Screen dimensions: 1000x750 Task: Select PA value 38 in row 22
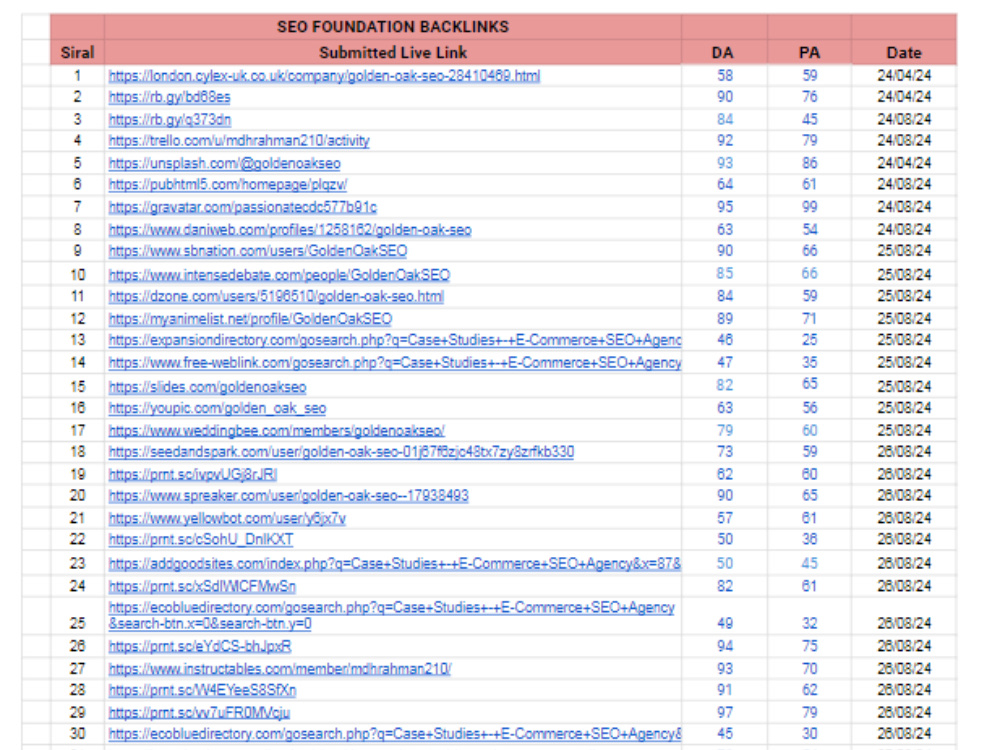pyautogui.click(x=810, y=540)
